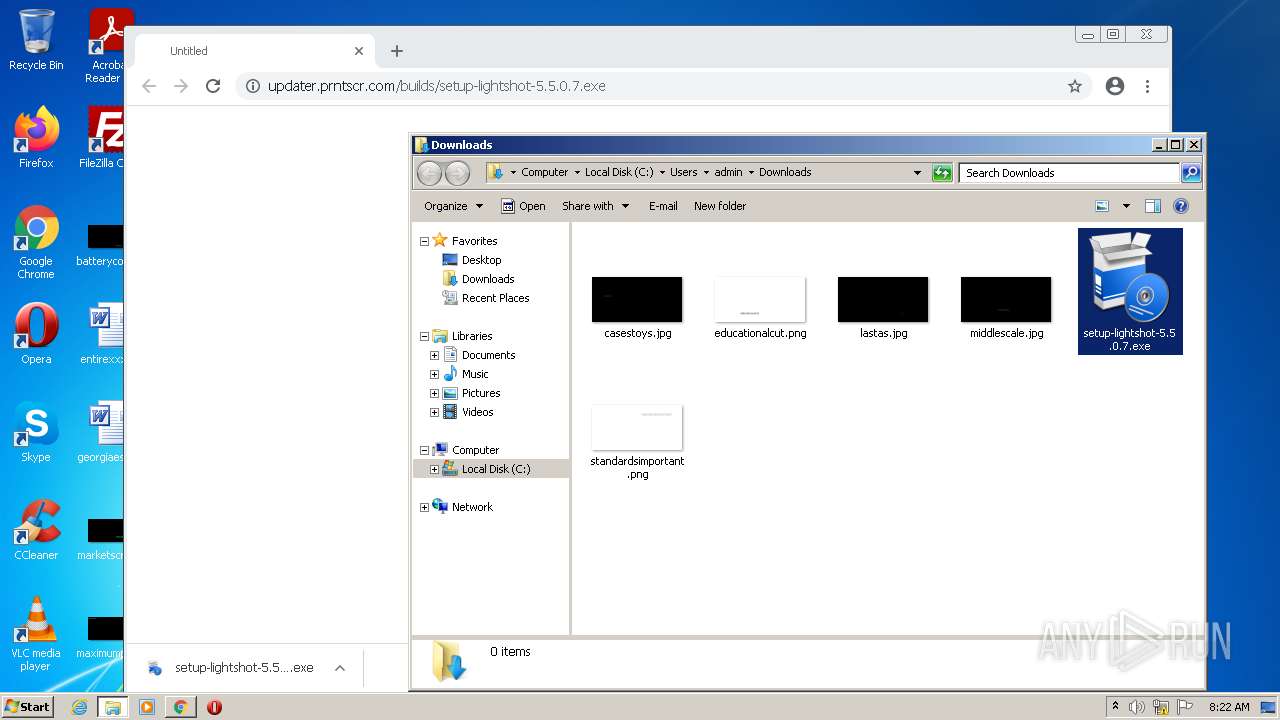
Task: Select the standardsimportant.png file
Action: click(637, 442)
